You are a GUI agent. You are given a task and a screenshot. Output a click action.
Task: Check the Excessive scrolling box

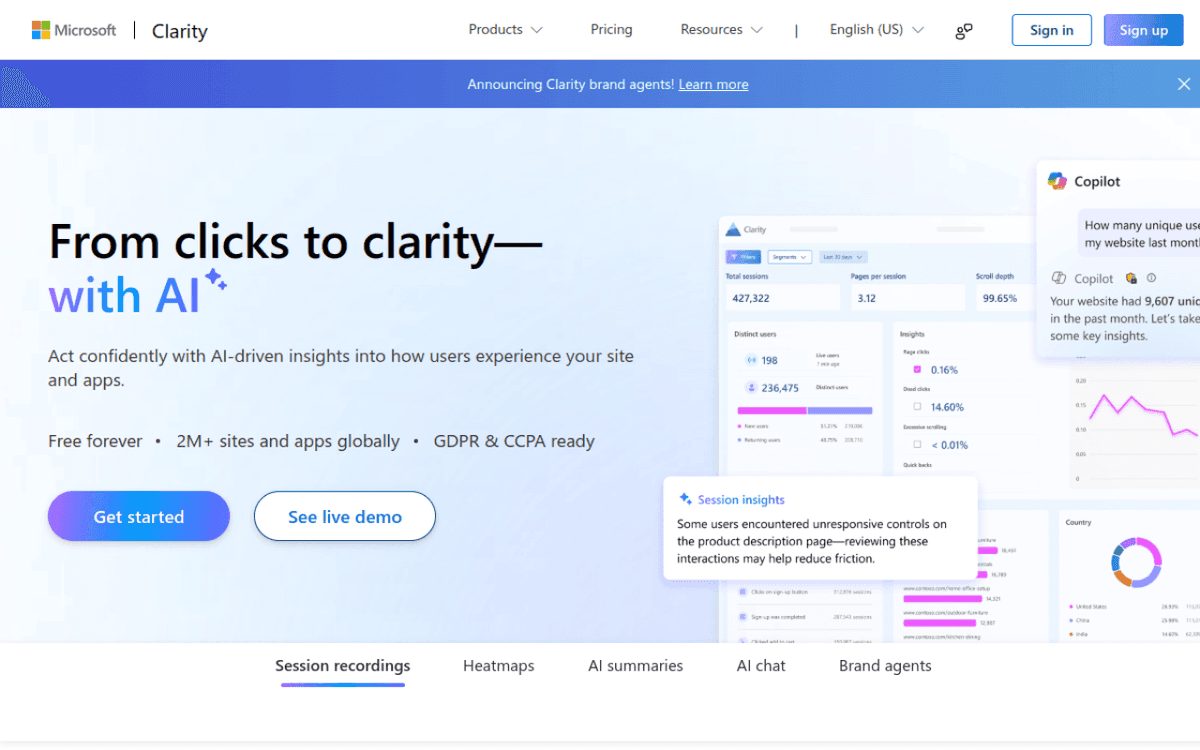click(917, 444)
